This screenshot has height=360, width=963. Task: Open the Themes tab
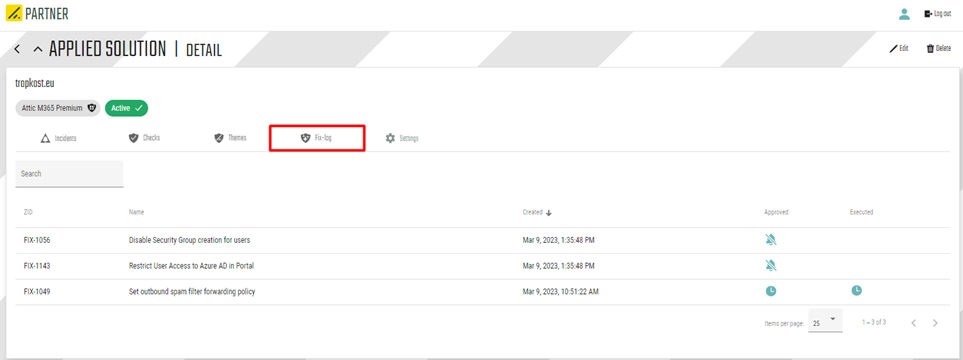[x=230, y=138]
